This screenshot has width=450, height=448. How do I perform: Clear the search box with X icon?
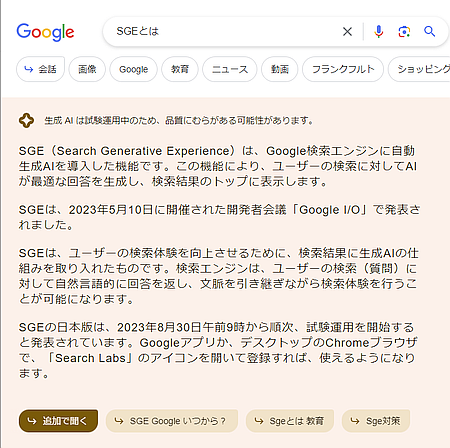click(347, 32)
